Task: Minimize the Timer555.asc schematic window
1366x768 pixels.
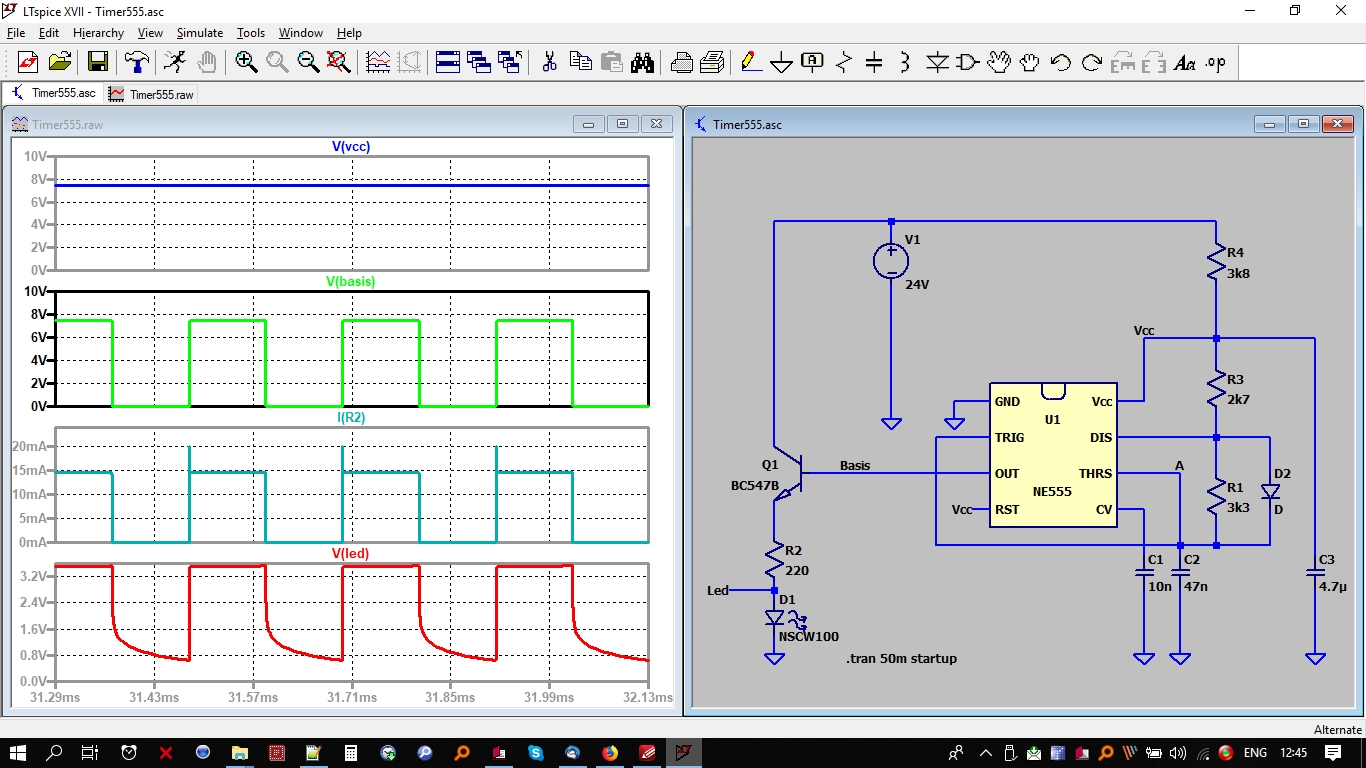Action: [x=1270, y=124]
